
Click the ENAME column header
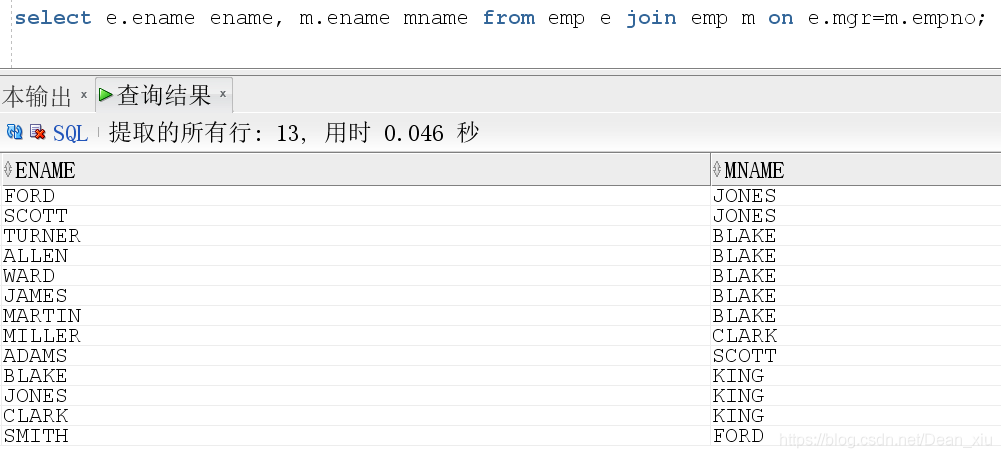click(356, 169)
